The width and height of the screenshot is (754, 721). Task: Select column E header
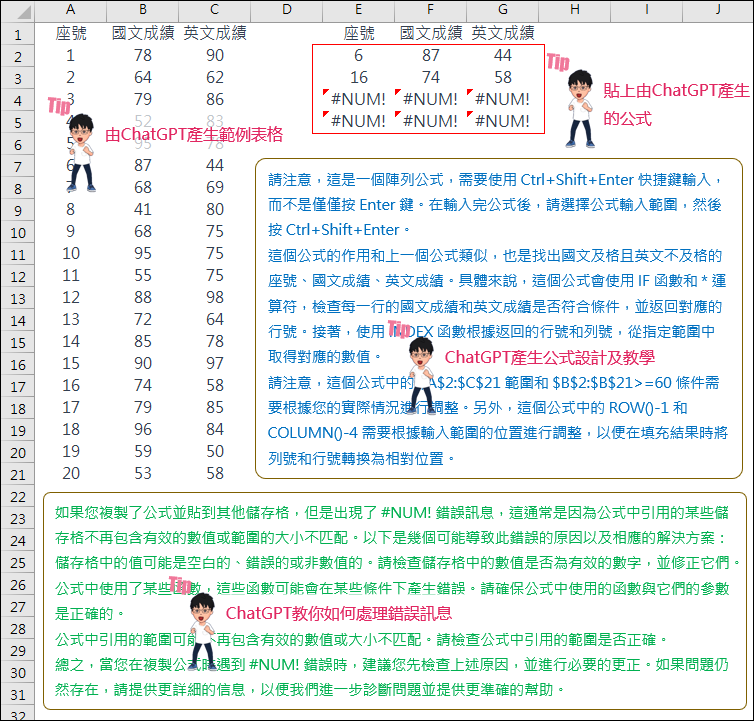pyautogui.click(x=359, y=10)
